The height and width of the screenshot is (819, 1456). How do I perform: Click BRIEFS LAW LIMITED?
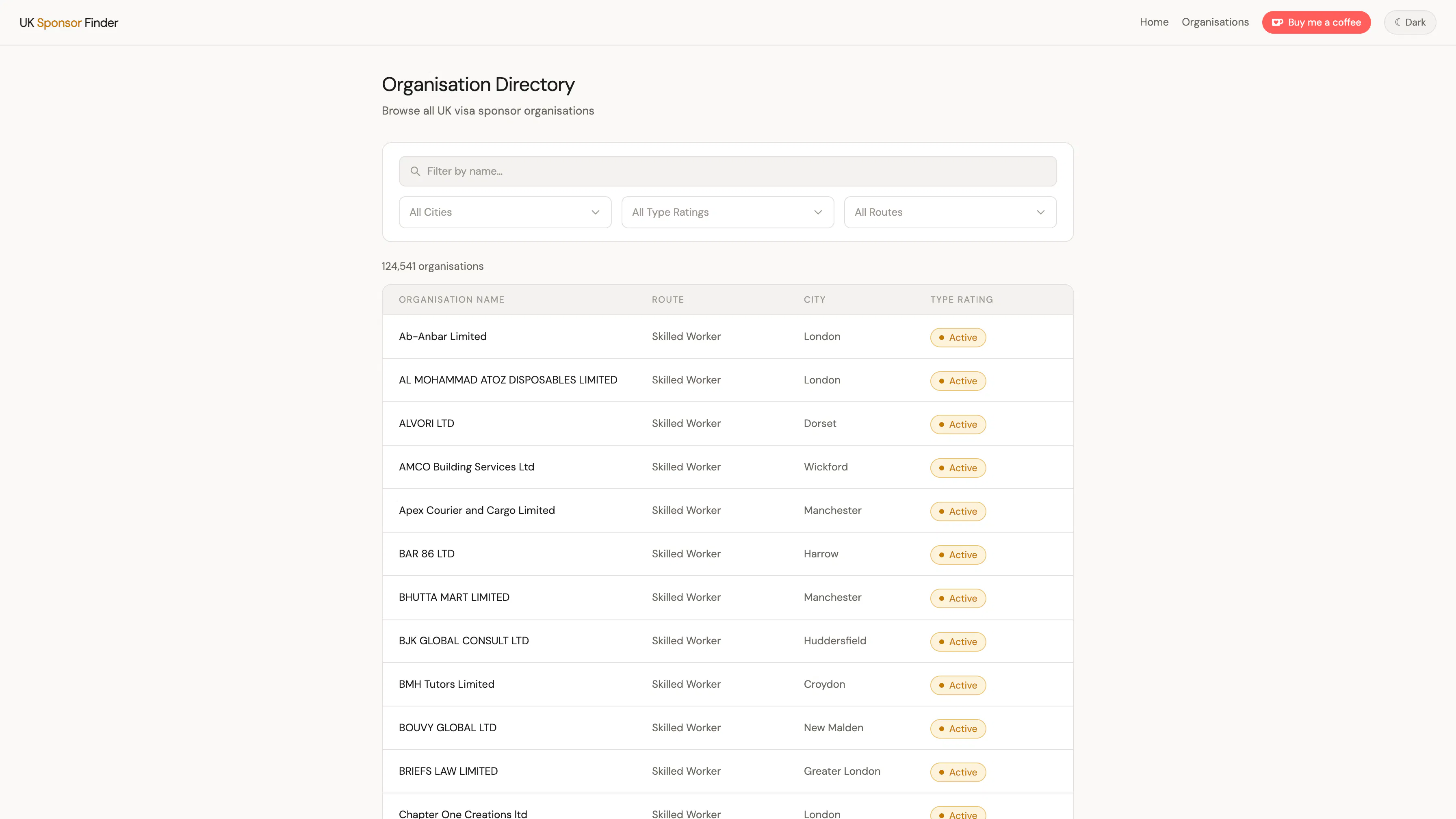click(x=728, y=772)
